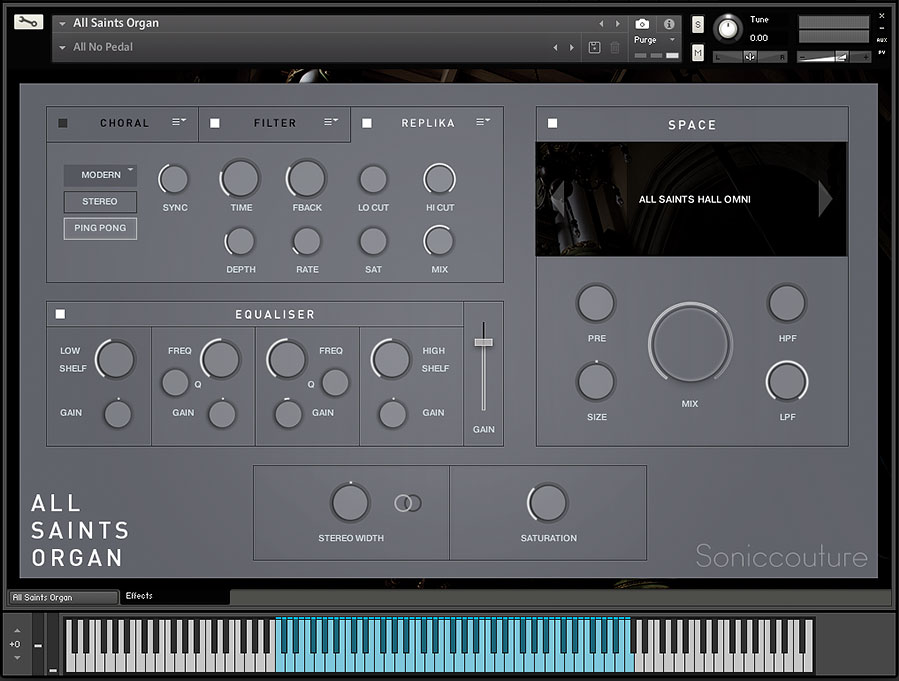Switch to the CHORAL effect tab

124,123
